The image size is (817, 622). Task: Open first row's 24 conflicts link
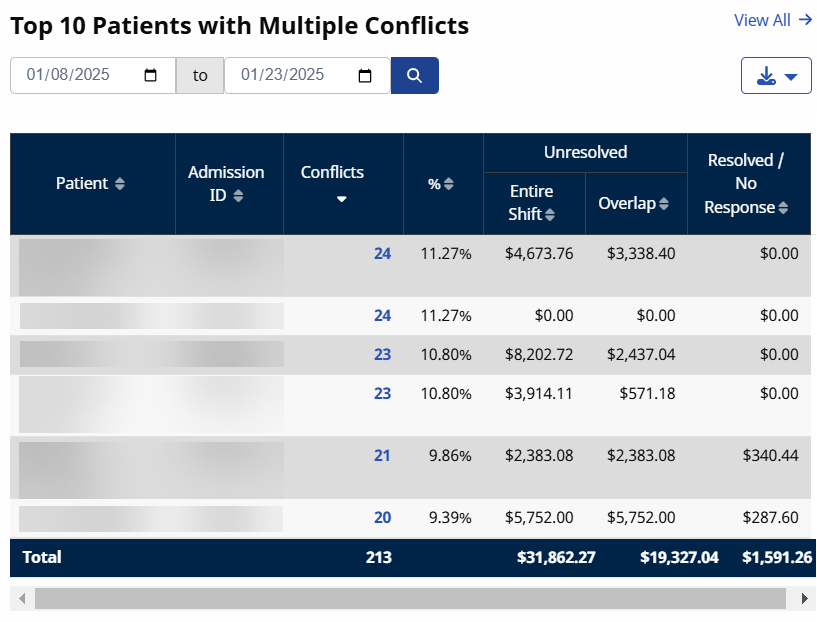coord(382,253)
